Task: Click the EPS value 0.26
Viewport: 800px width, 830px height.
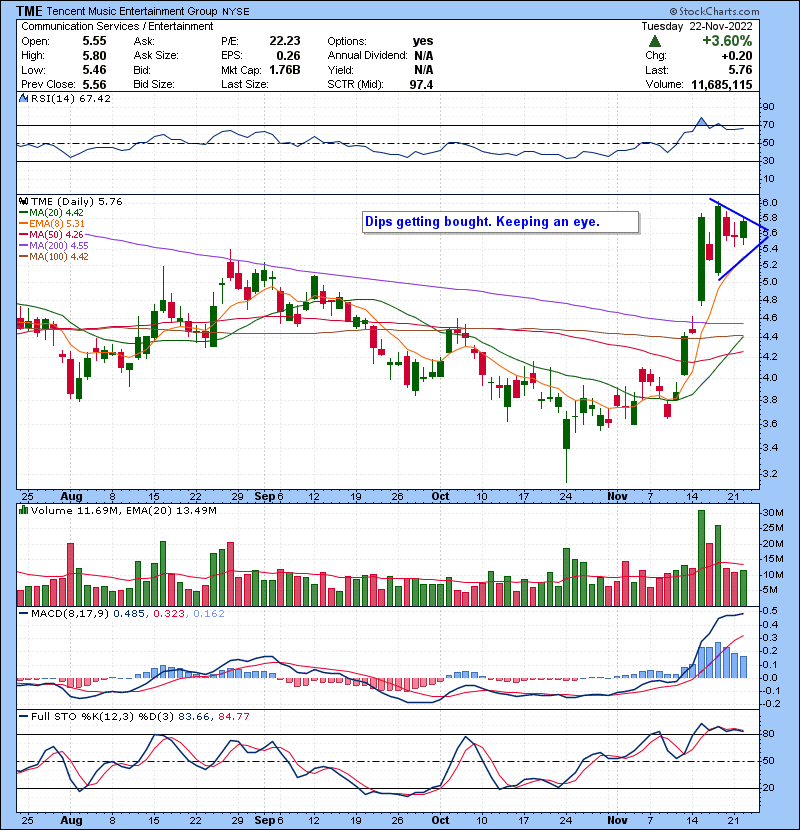Action: pyautogui.click(x=289, y=56)
